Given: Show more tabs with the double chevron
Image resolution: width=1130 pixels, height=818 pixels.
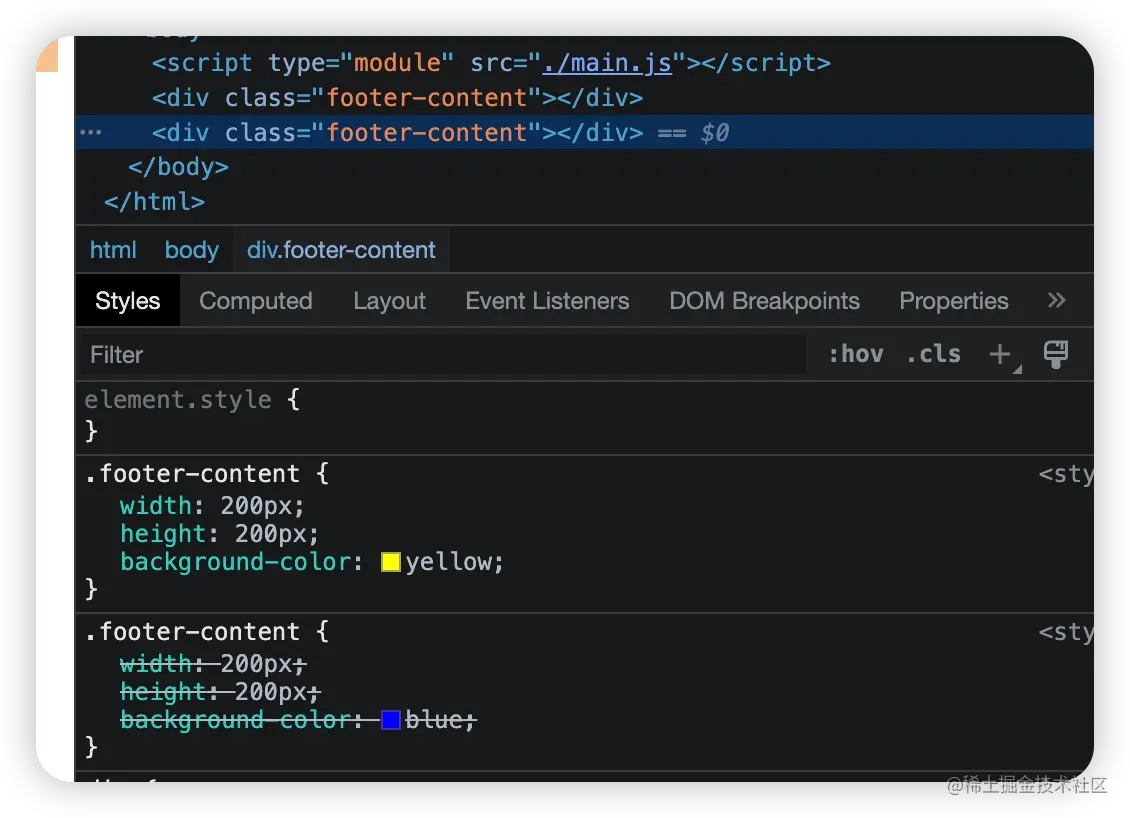Looking at the screenshot, I should pyautogui.click(x=1056, y=301).
